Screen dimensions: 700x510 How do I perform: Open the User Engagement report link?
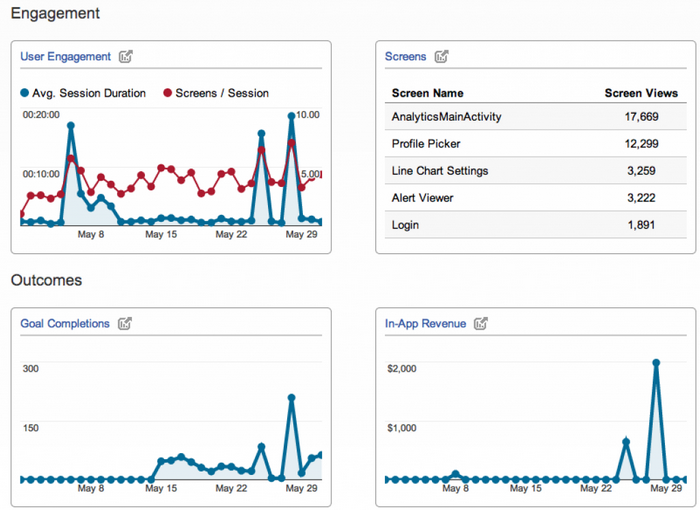(65, 57)
